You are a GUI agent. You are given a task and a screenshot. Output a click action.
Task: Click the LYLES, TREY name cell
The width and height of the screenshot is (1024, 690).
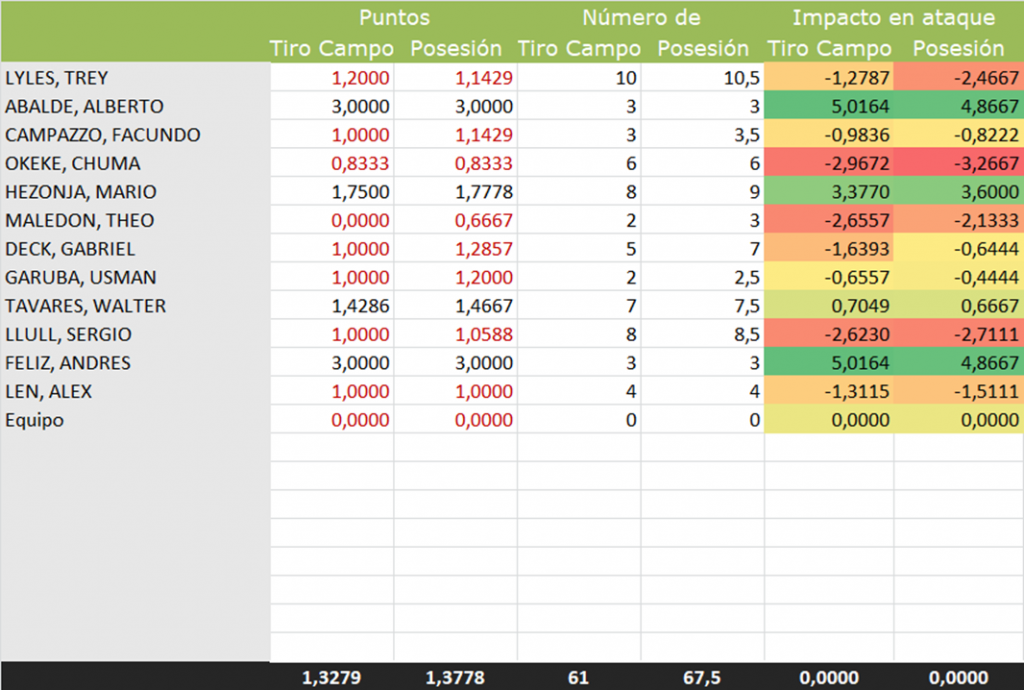(57, 78)
